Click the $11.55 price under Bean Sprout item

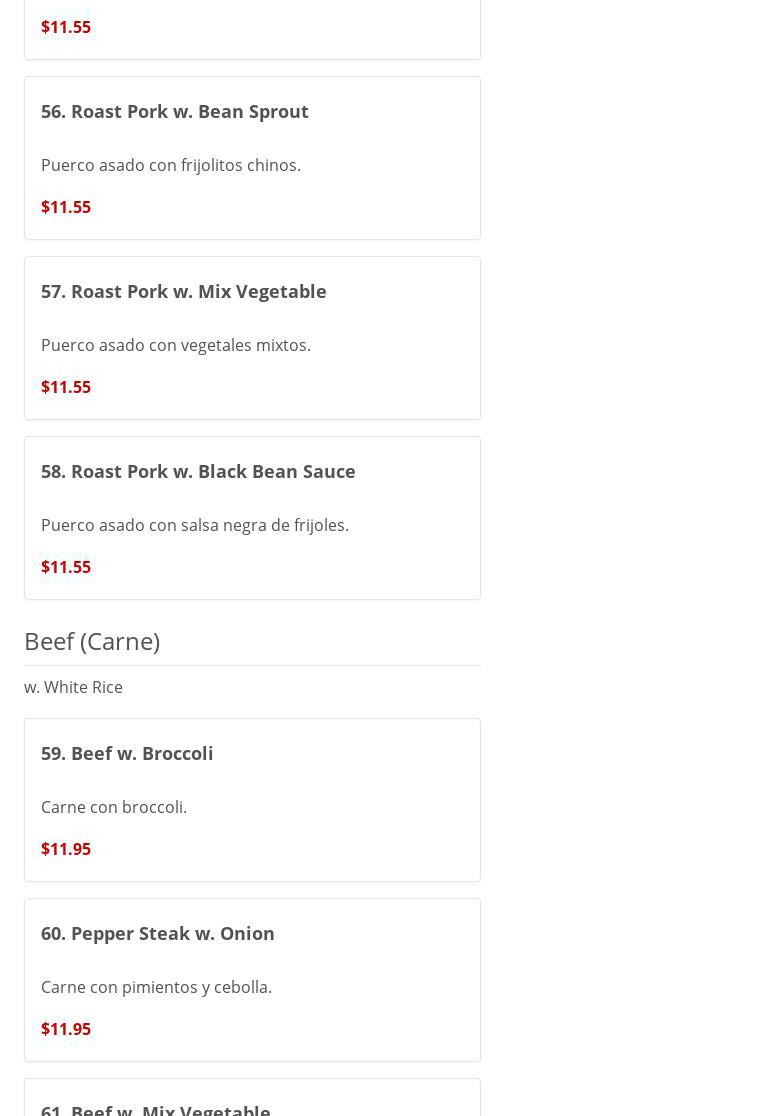pos(66,207)
